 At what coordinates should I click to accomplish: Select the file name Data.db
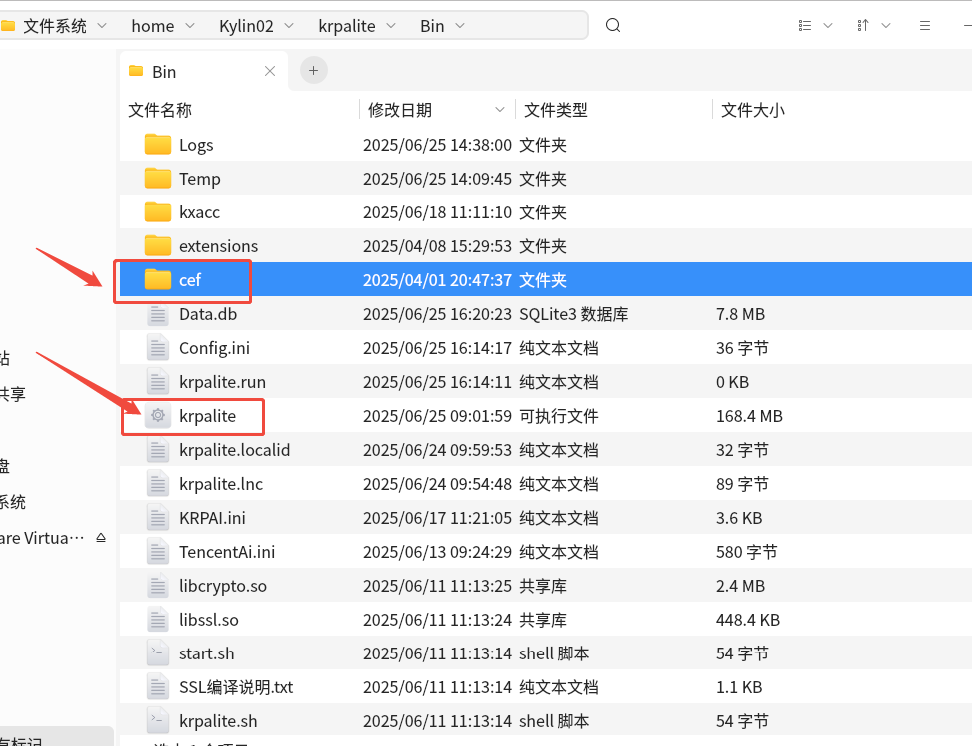[x=208, y=314]
